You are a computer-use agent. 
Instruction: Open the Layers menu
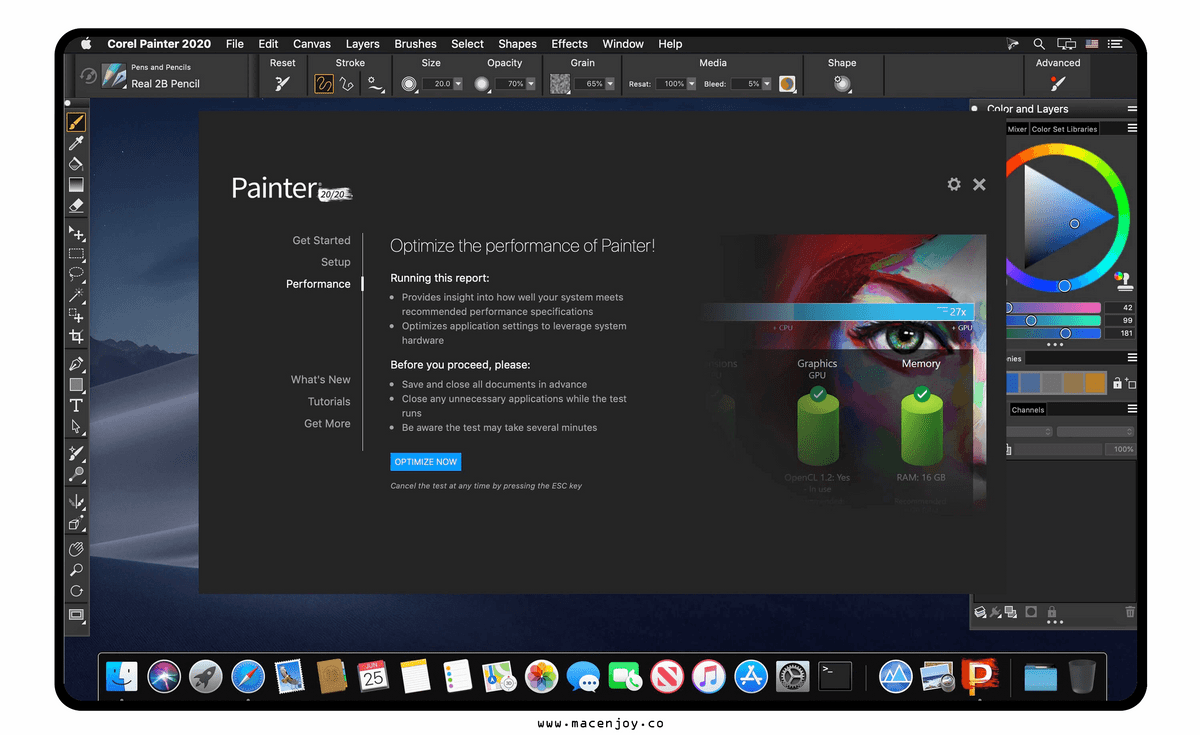click(x=363, y=44)
